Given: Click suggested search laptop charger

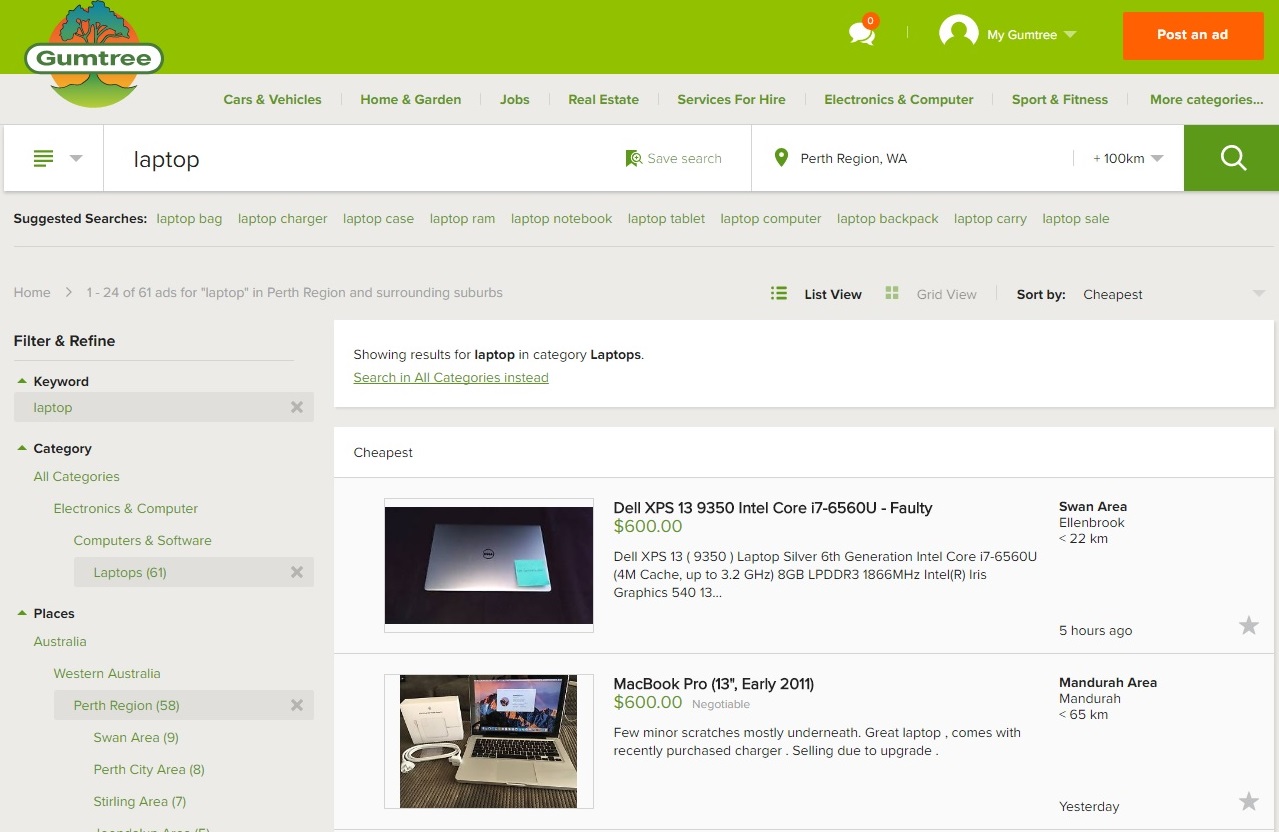Looking at the screenshot, I should [282, 218].
